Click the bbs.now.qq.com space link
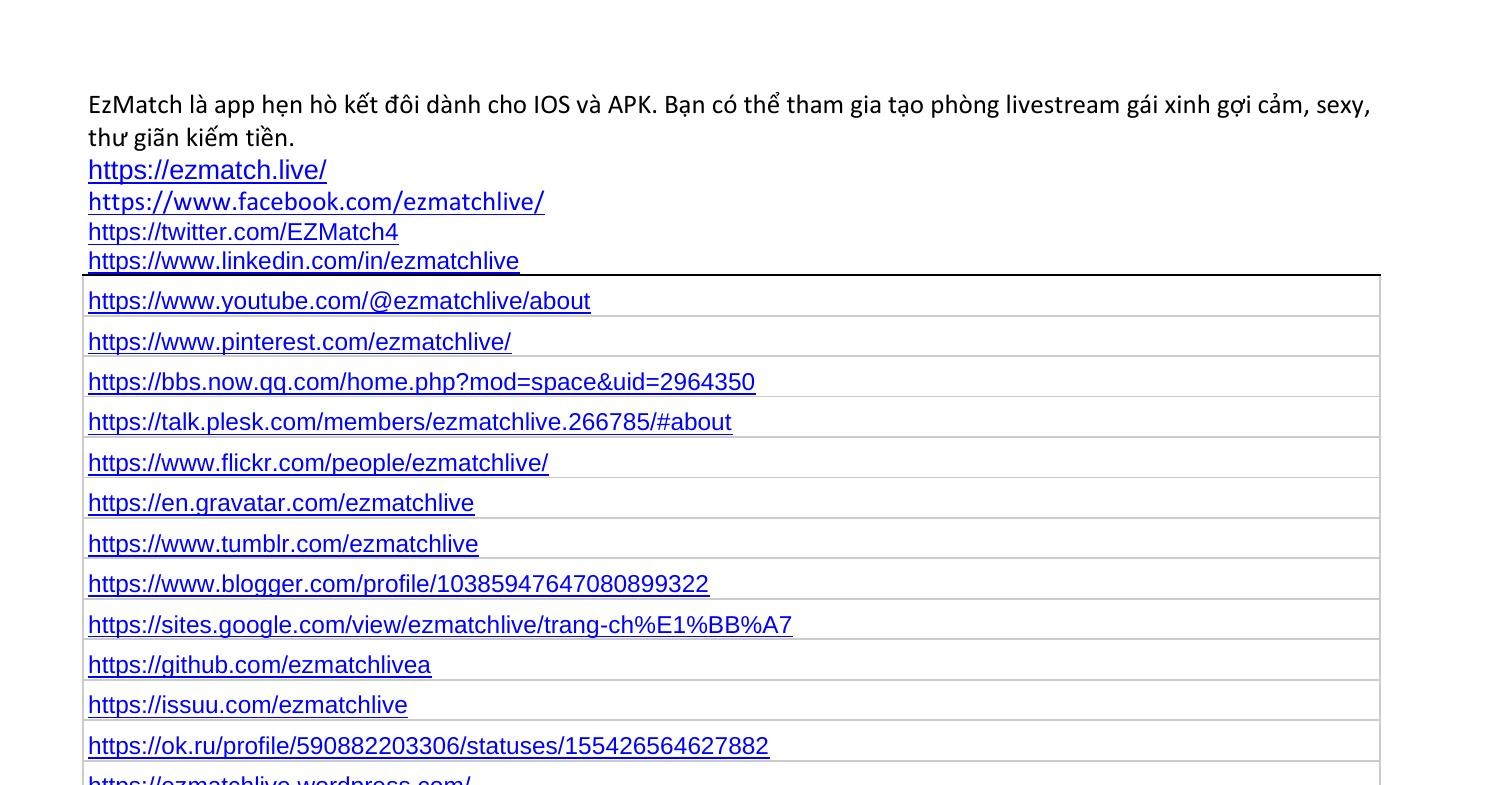 pos(421,382)
